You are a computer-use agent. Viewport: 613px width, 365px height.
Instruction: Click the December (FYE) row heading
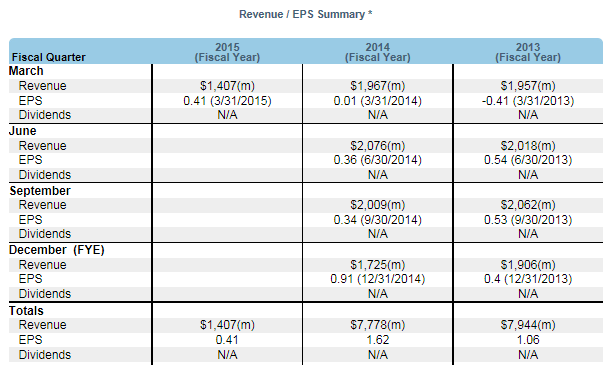pos(57,250)
